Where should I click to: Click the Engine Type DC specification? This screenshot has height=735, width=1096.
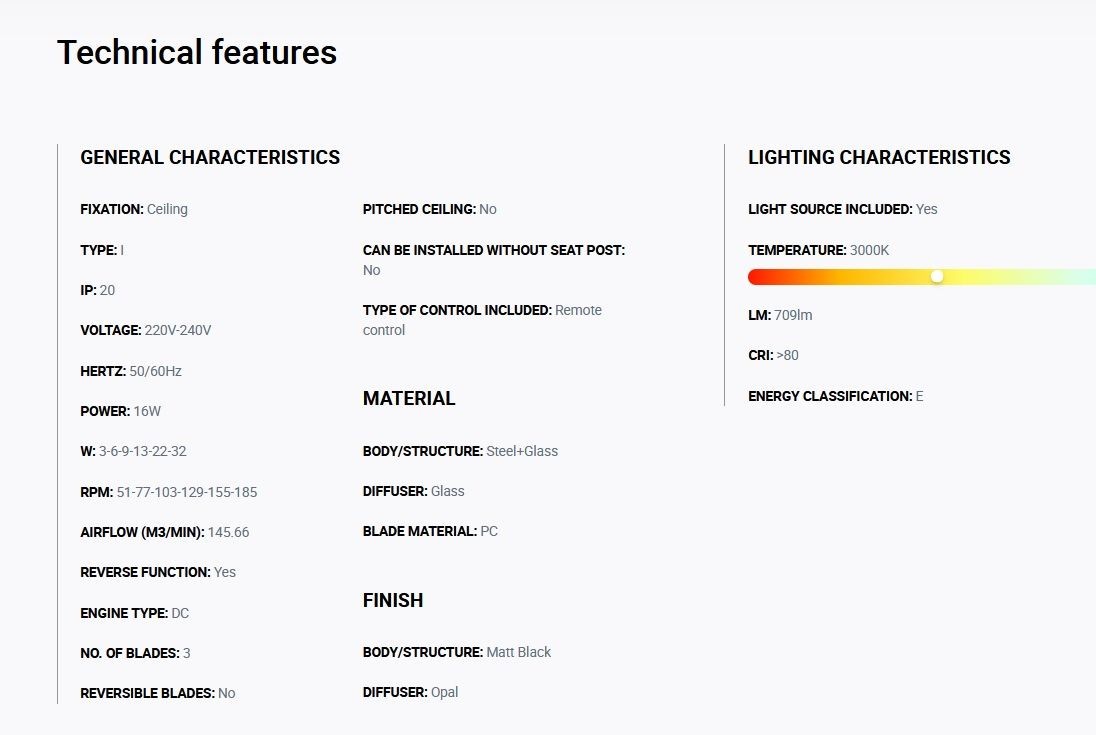[x=134, y=613]
